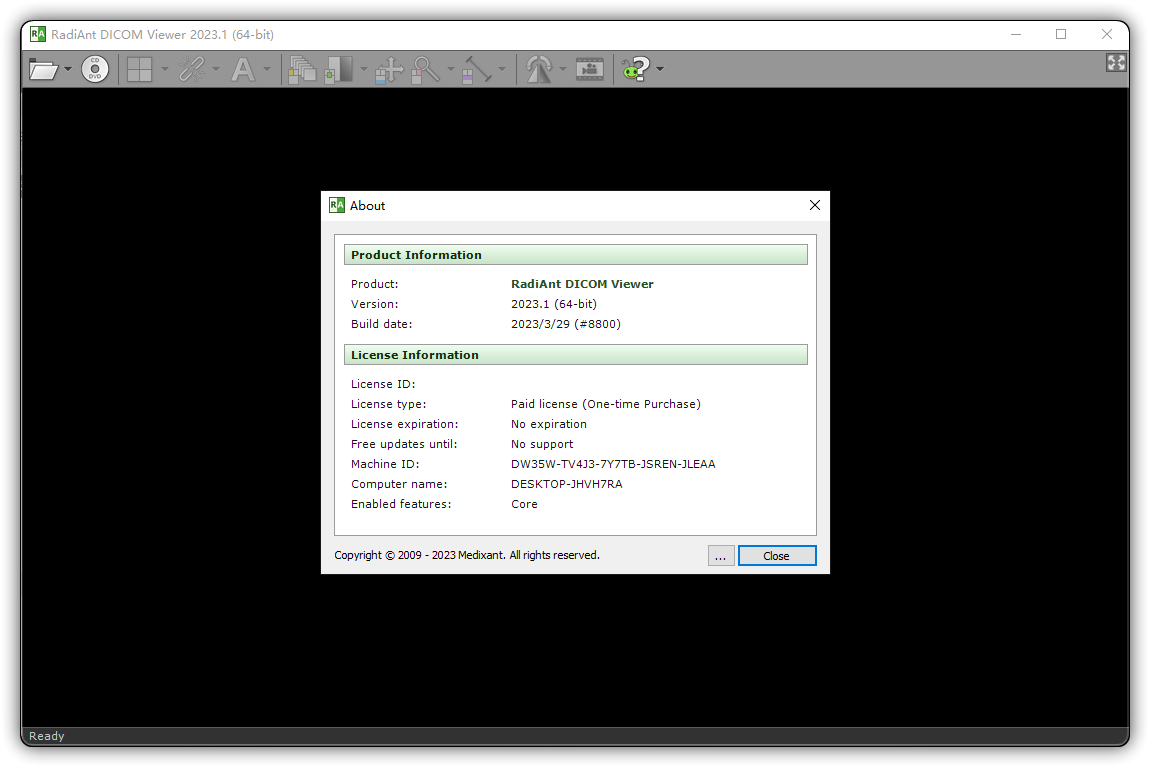1150x767 pixels.
Task: Click the Computer name: label
Action: tap(399, 484)
